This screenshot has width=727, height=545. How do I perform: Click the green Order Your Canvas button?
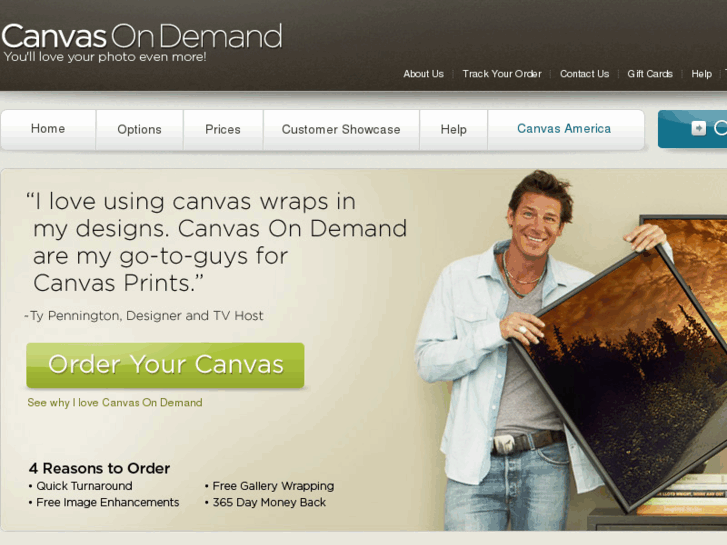(x=165, y=365)
